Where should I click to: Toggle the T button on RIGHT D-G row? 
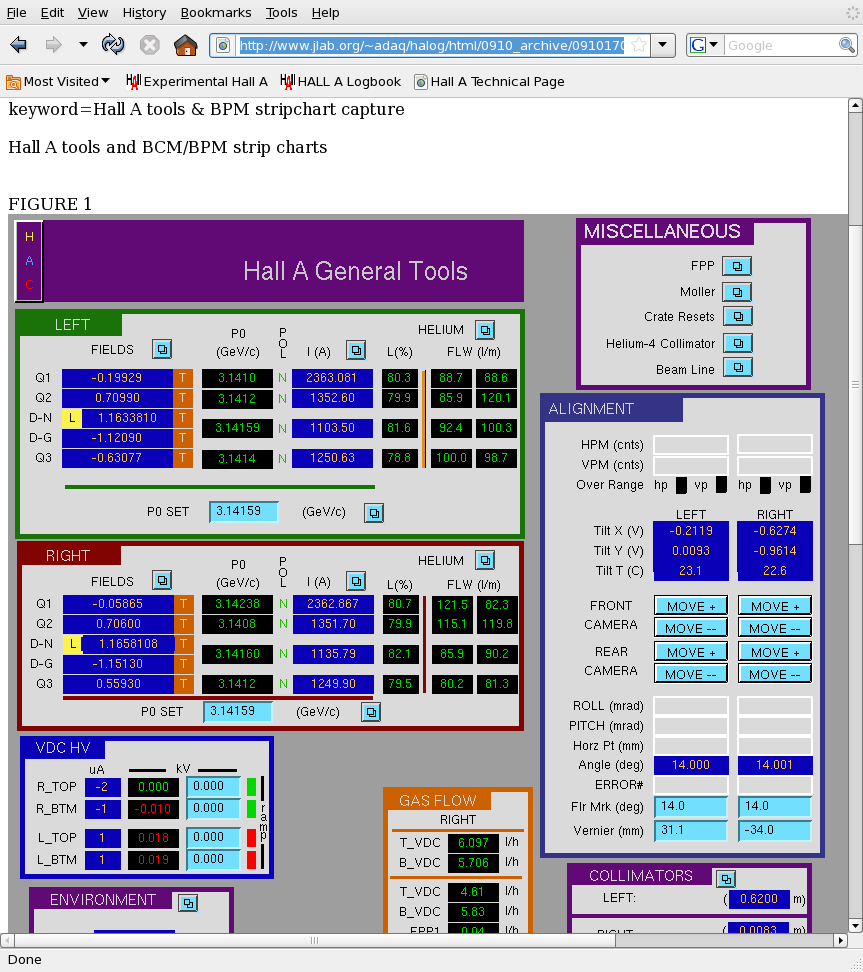pyautogui.click(x=184, y=664)
